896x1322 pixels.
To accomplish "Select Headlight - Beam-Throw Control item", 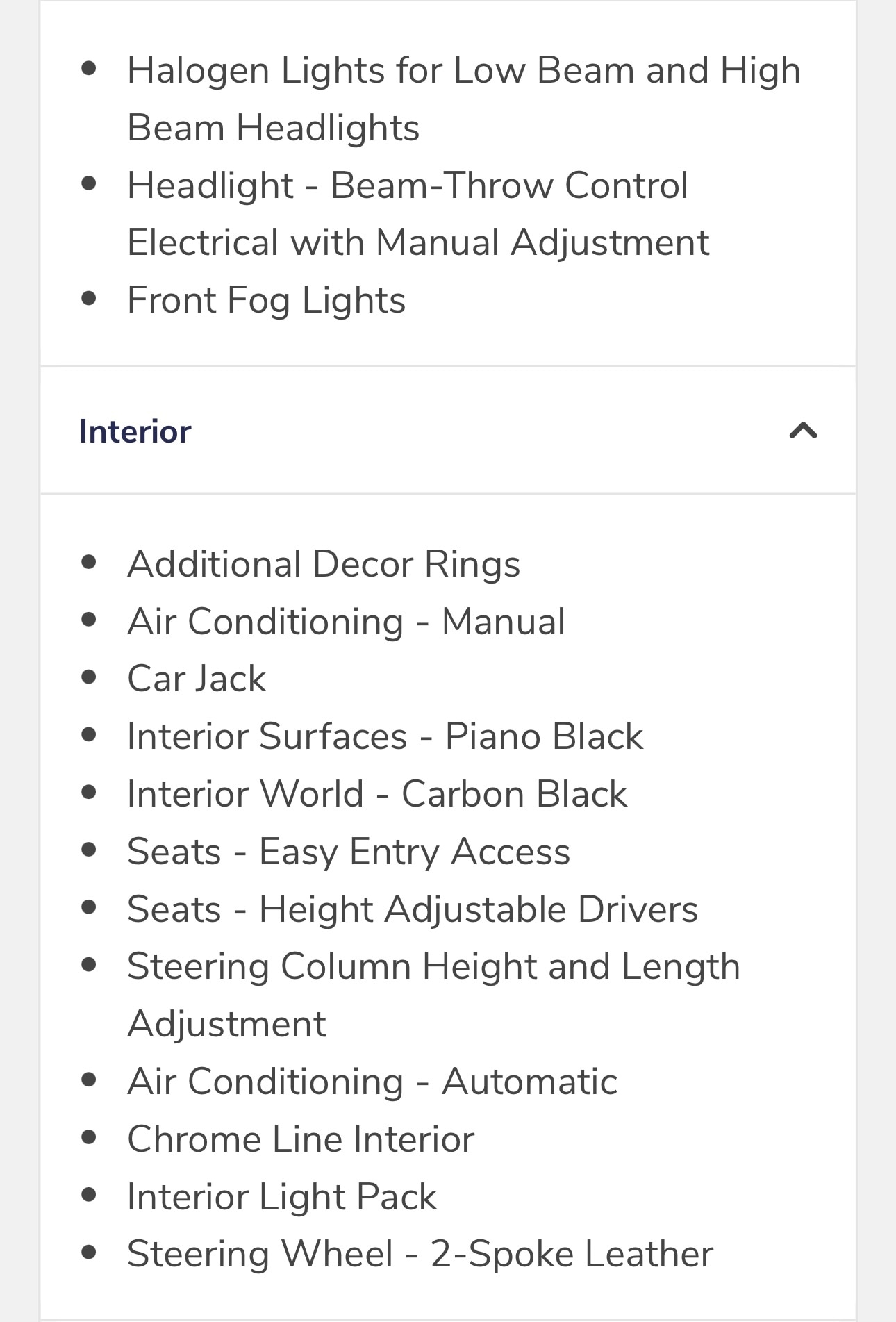I will pyautogui.click(x=418, y=214).
